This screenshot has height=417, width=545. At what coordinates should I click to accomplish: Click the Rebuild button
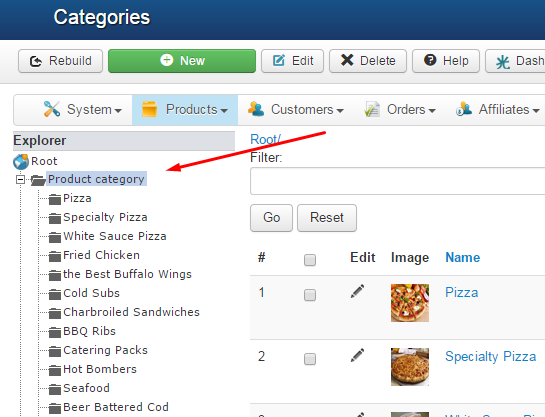coord(60,61)
